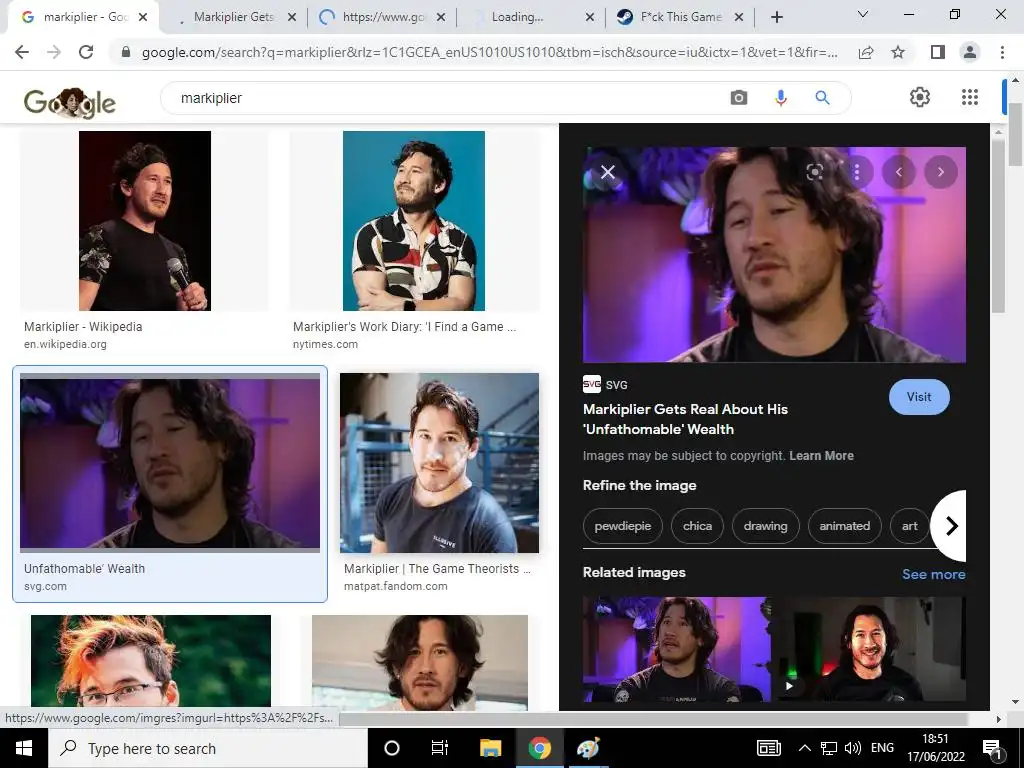Click the large preview image in the panel
The image size is (1024, 768).
774,255
